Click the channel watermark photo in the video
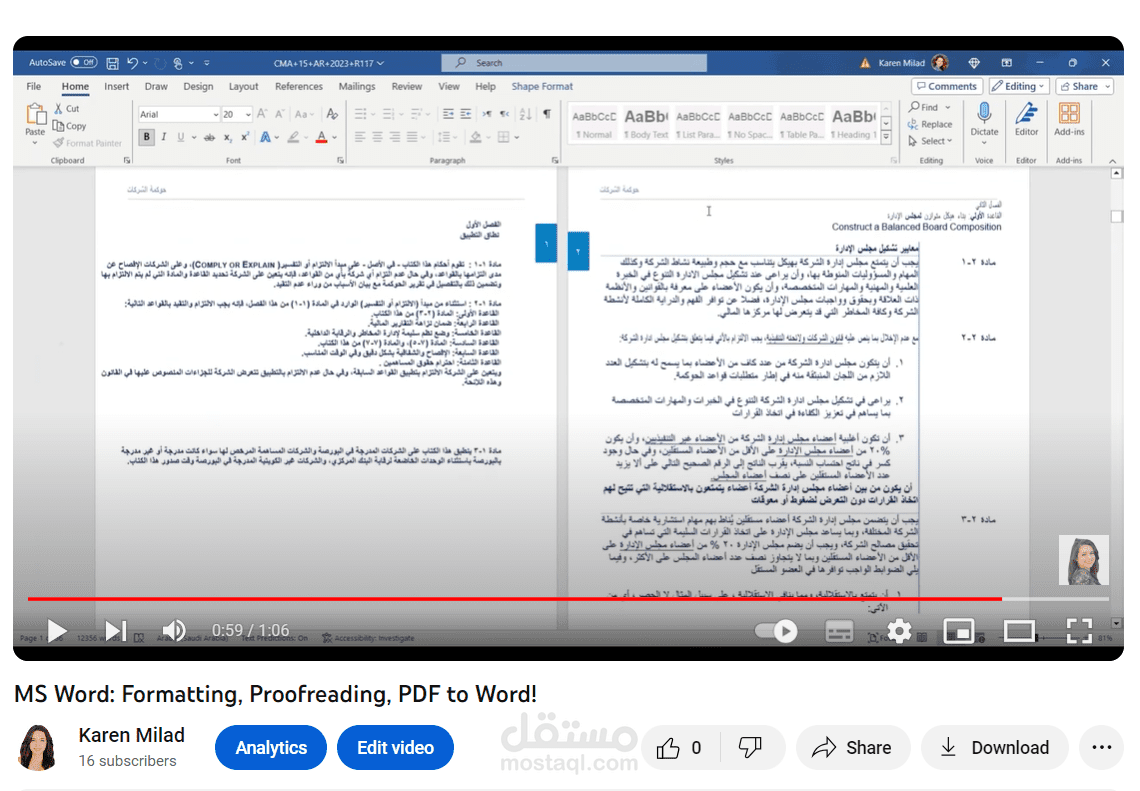 (x=1083, y=560)
